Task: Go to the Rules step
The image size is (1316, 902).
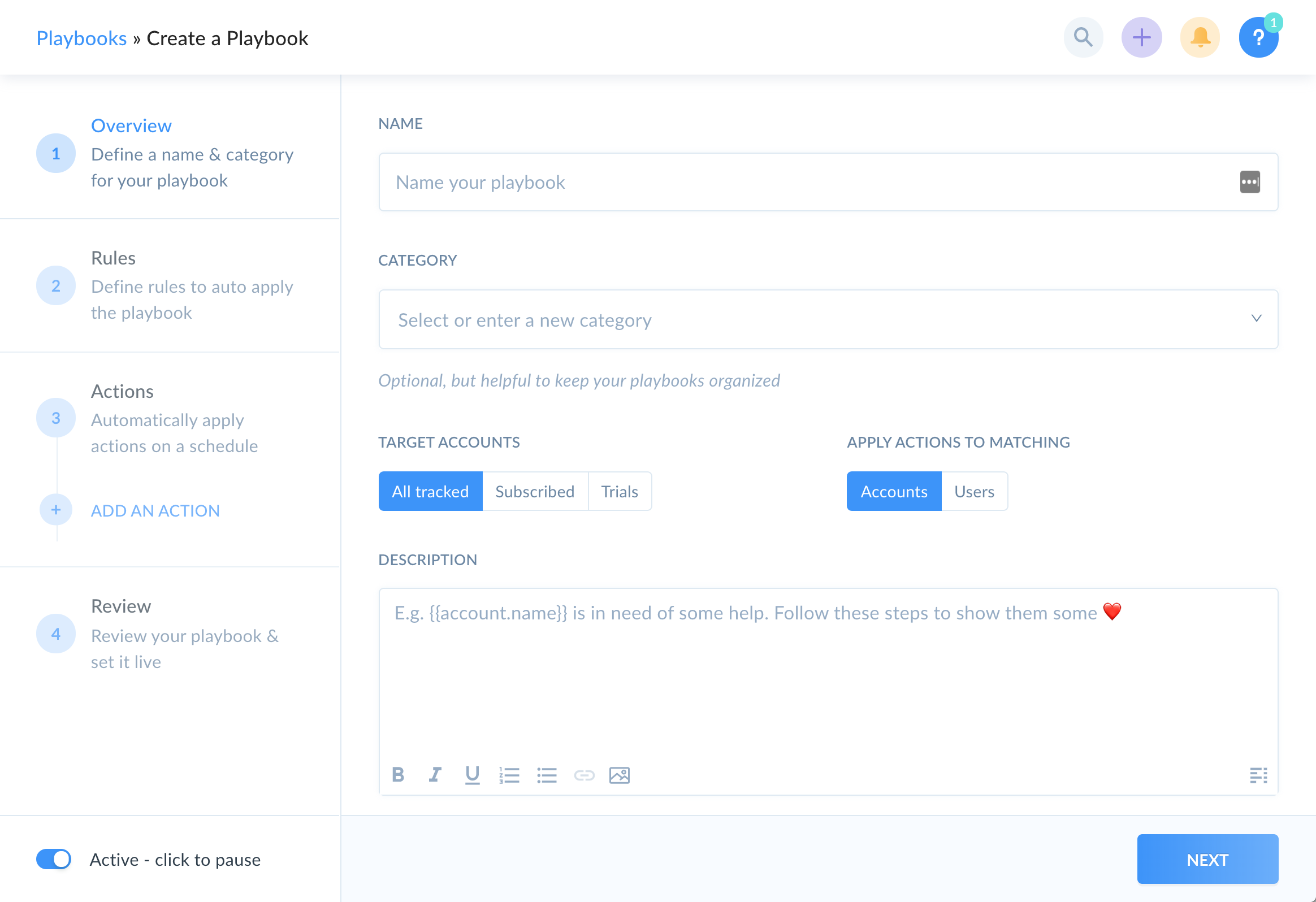Action: coord(113,258)
